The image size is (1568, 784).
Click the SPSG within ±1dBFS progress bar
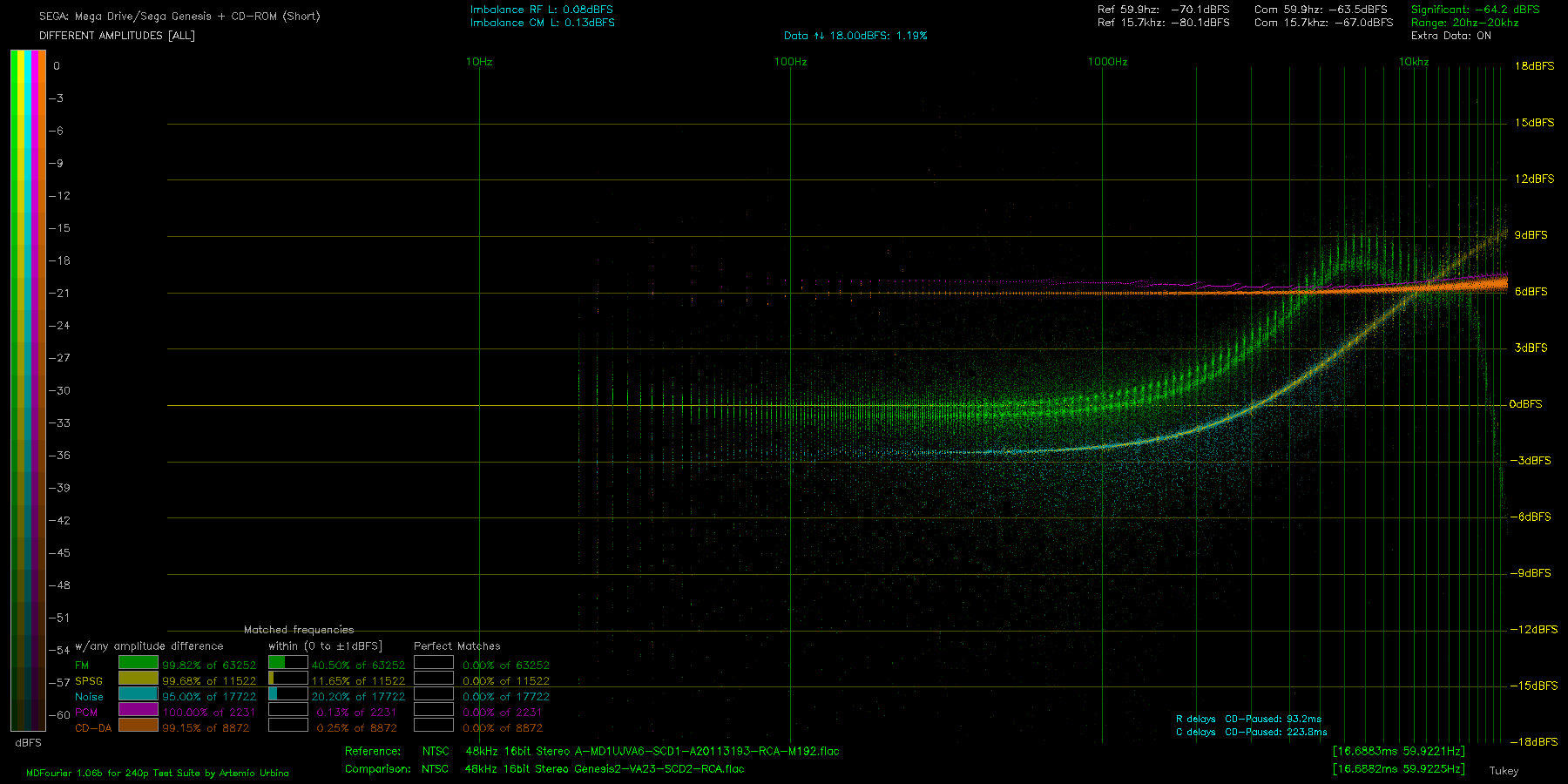pyautogui.click(x=288, y=679)
